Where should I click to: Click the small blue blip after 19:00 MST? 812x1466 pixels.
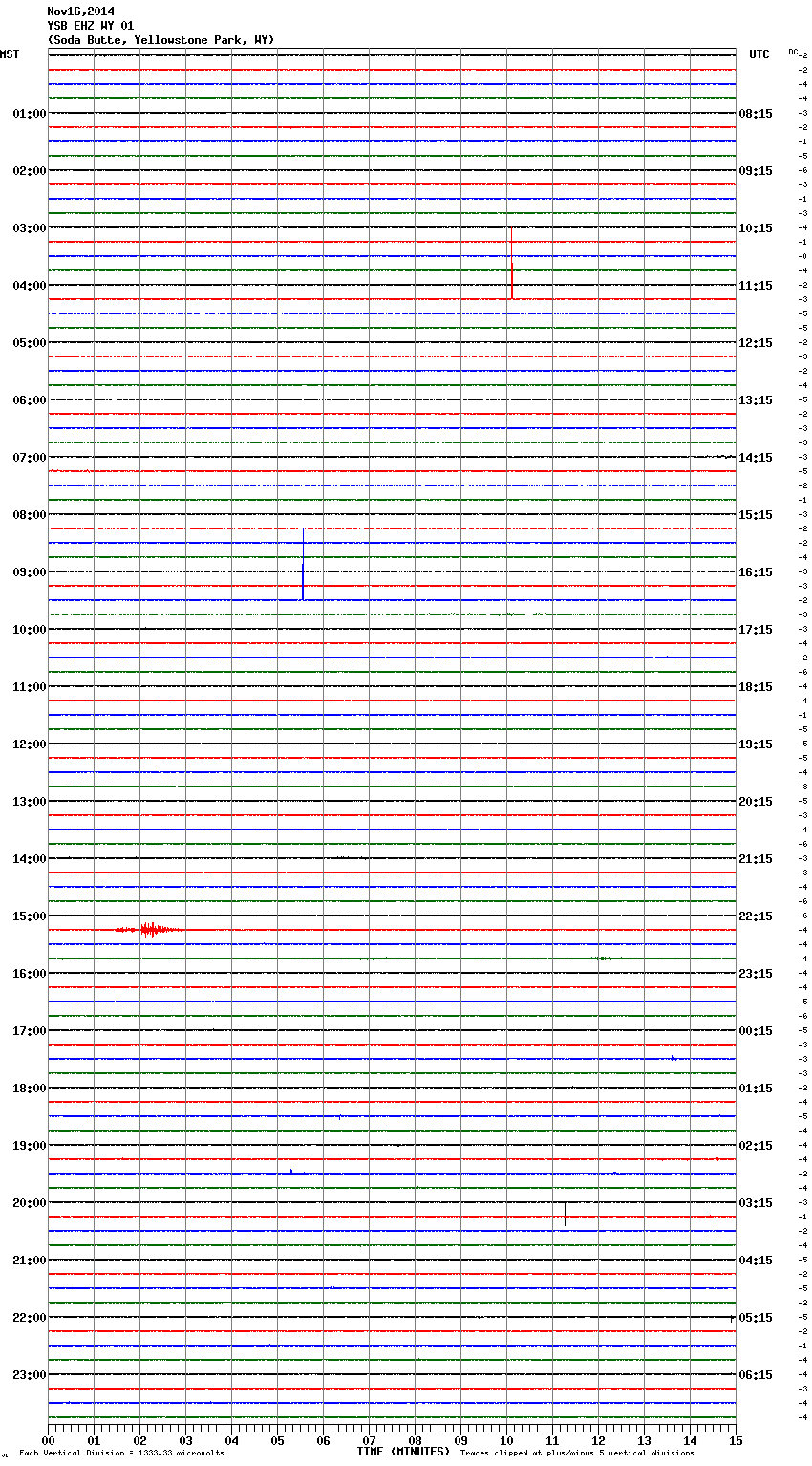pyautogui.click(x=291, y=1171)
